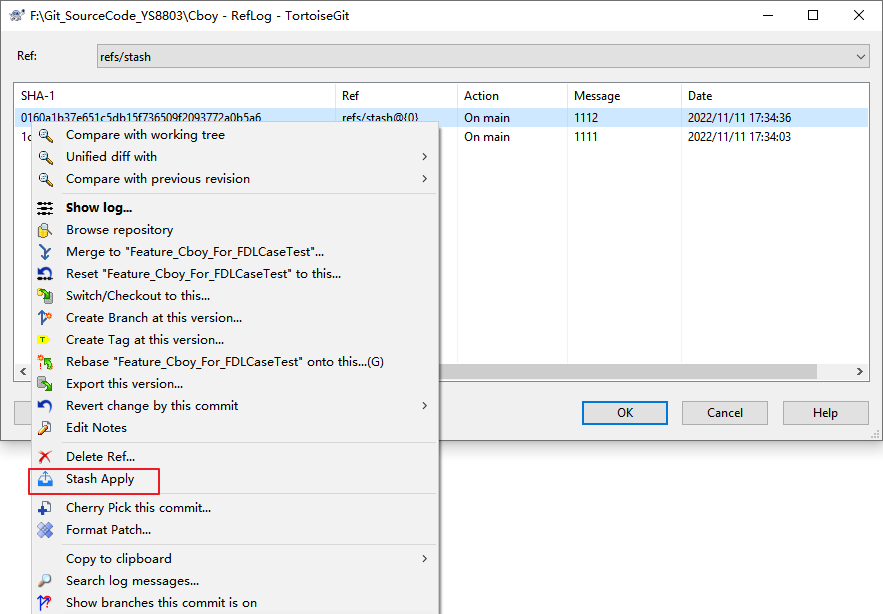This screenshot has width=883, height=614.
Task: Click the yellow Create Tag icon
Action: (44, 340)
